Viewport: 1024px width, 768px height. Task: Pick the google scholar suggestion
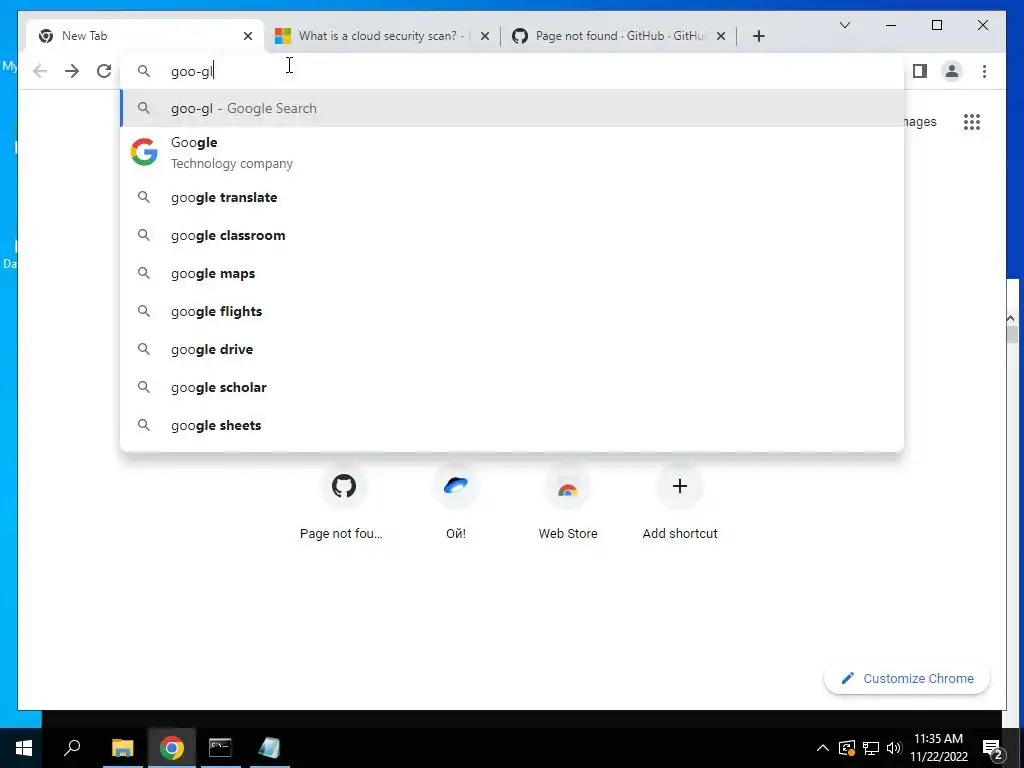click(513, 387)
